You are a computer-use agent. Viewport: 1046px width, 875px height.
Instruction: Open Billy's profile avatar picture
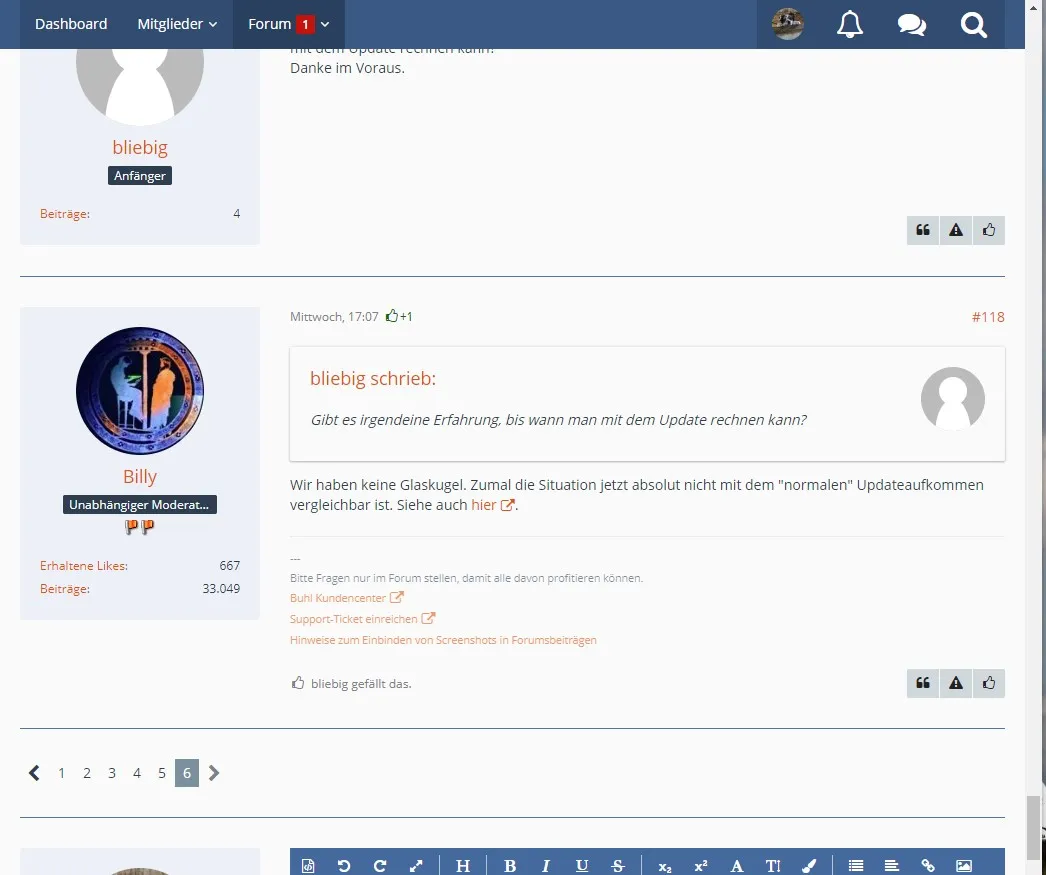click(140, 391)
